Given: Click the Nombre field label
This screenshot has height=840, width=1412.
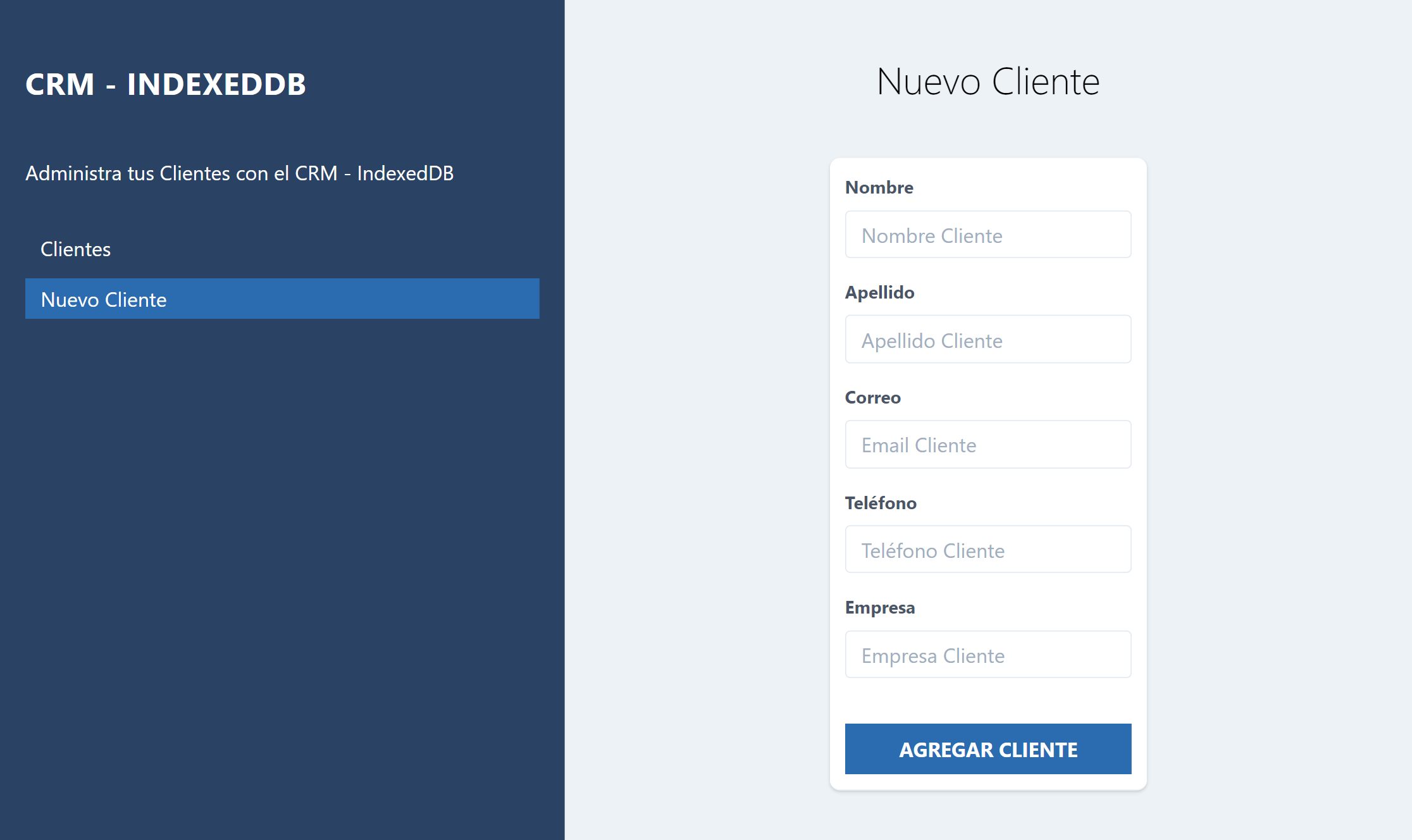Looking at the screenshot, I should pos(879,187).
